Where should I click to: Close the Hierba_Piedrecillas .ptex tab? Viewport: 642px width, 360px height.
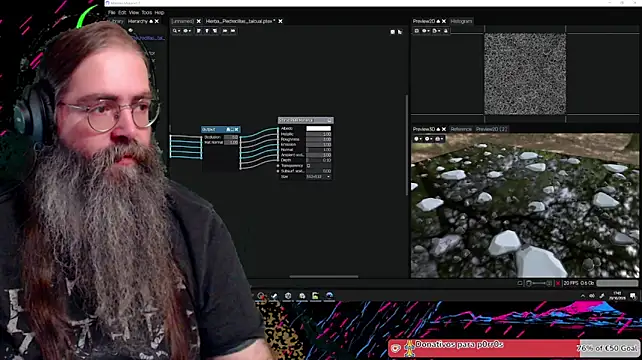pyautogui.click(x=280, y=21)
